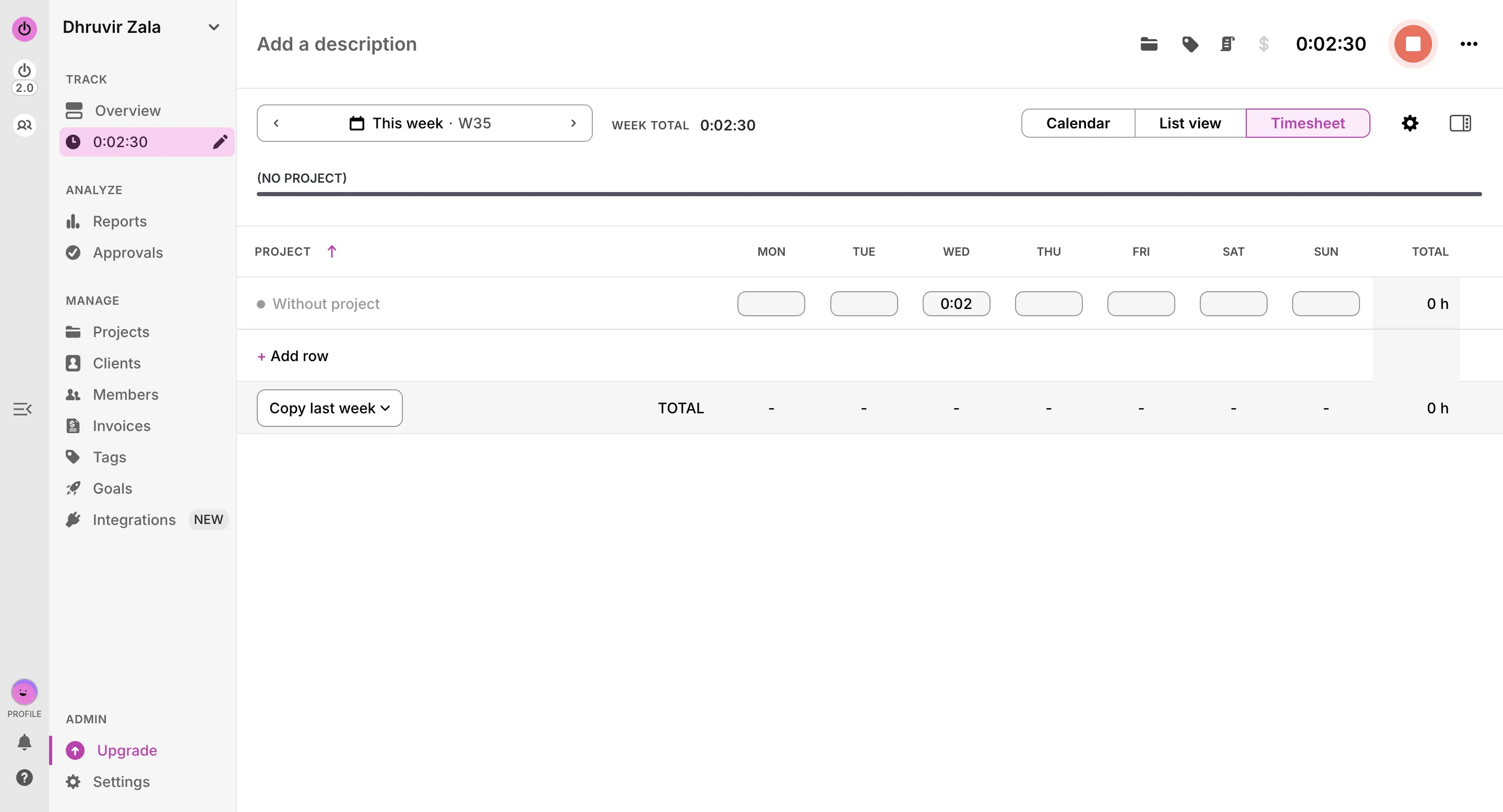Screen dimensions: 1503x812
Task: Select the Timesheet view tab
Action: coord(1307,123)
